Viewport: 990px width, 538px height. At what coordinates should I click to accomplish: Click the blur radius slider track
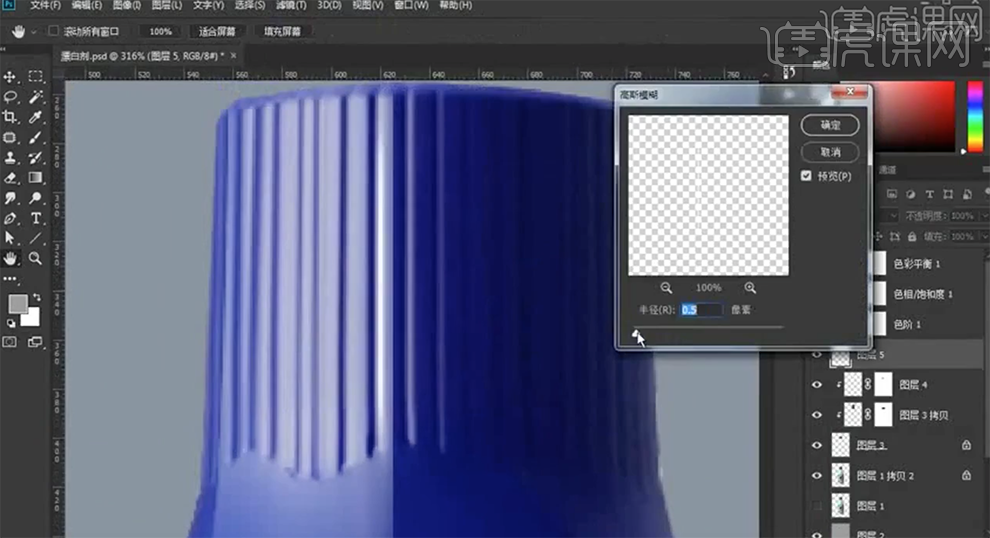pyautogui.click(x=710, y=327)
